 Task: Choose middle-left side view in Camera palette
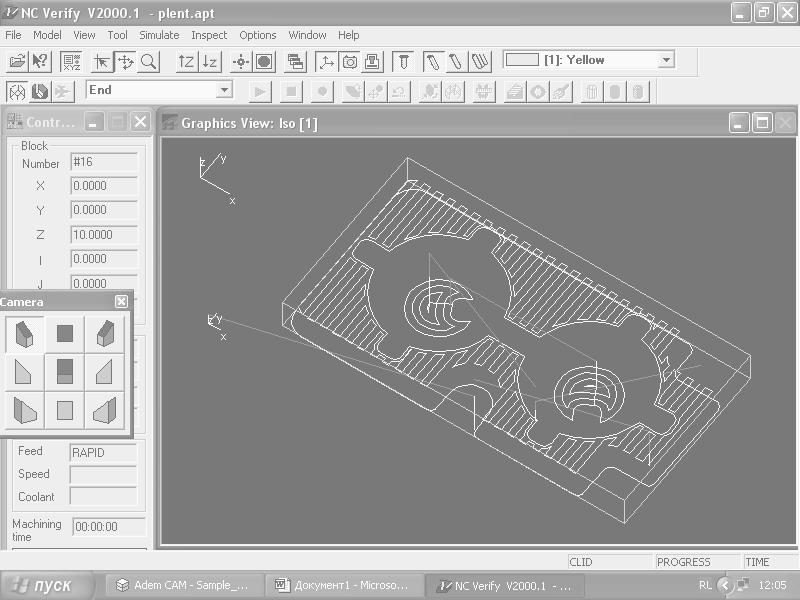(24, 372)
